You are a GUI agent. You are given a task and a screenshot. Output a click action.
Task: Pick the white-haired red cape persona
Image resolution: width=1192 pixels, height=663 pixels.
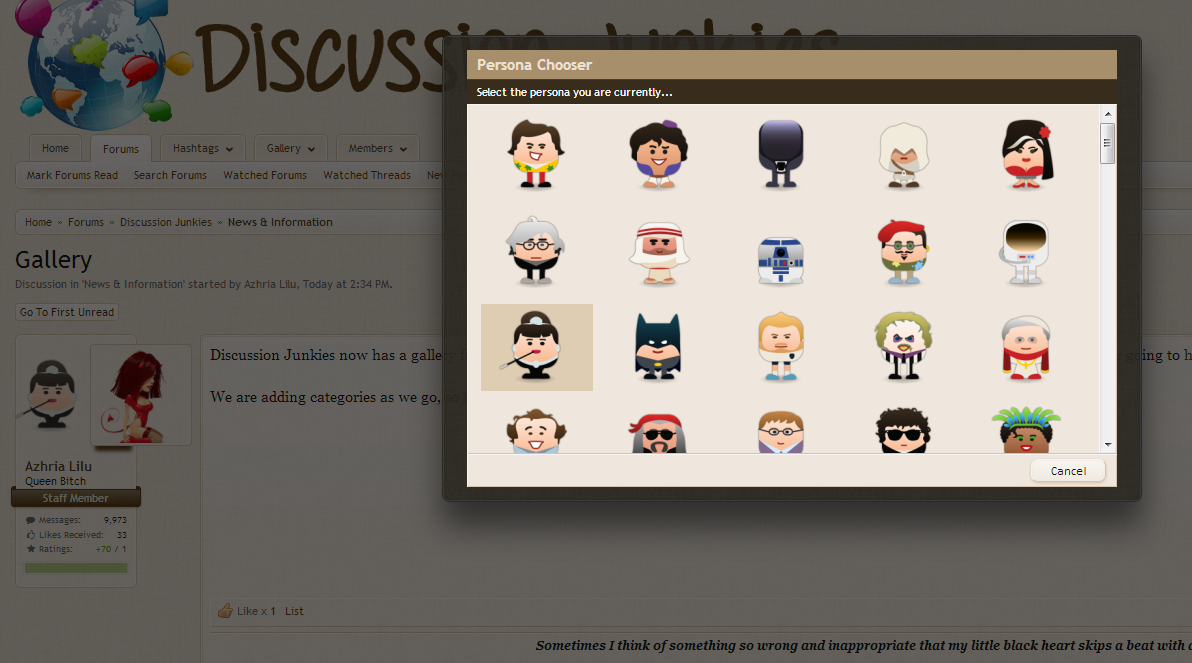coord(1026,347)
